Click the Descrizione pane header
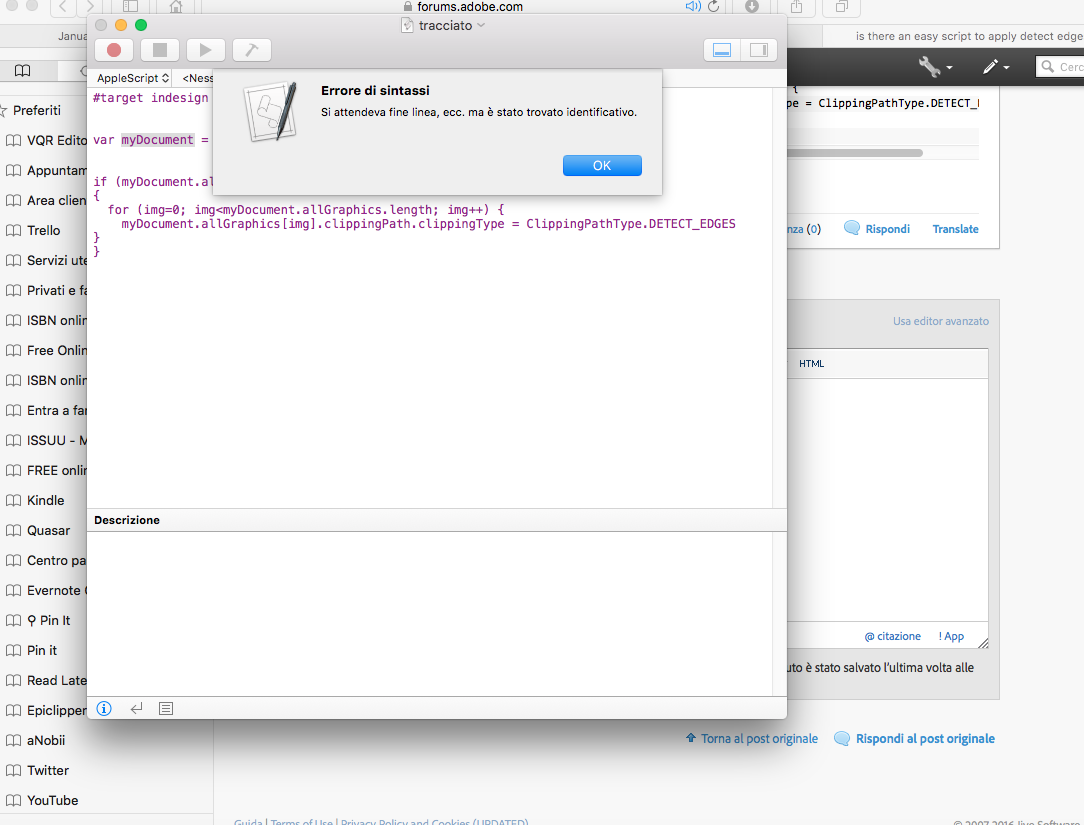The height and width of the screenshot is (825, 1084). coord(437,520)
